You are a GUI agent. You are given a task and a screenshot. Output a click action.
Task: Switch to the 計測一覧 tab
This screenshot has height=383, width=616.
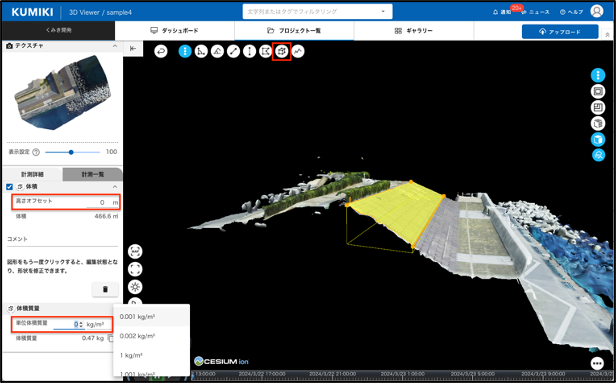[93, 174]
